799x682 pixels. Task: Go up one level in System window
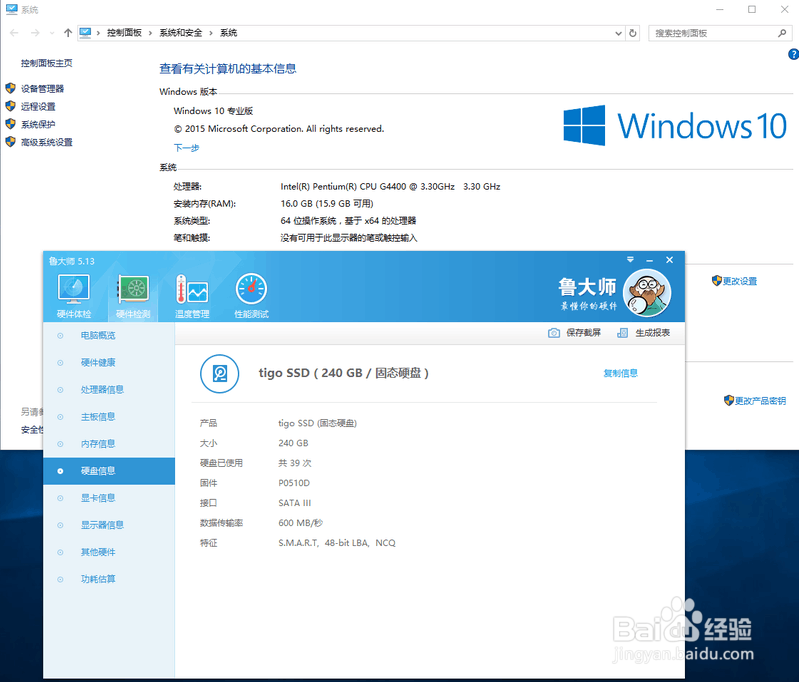[x=68, y=33]
